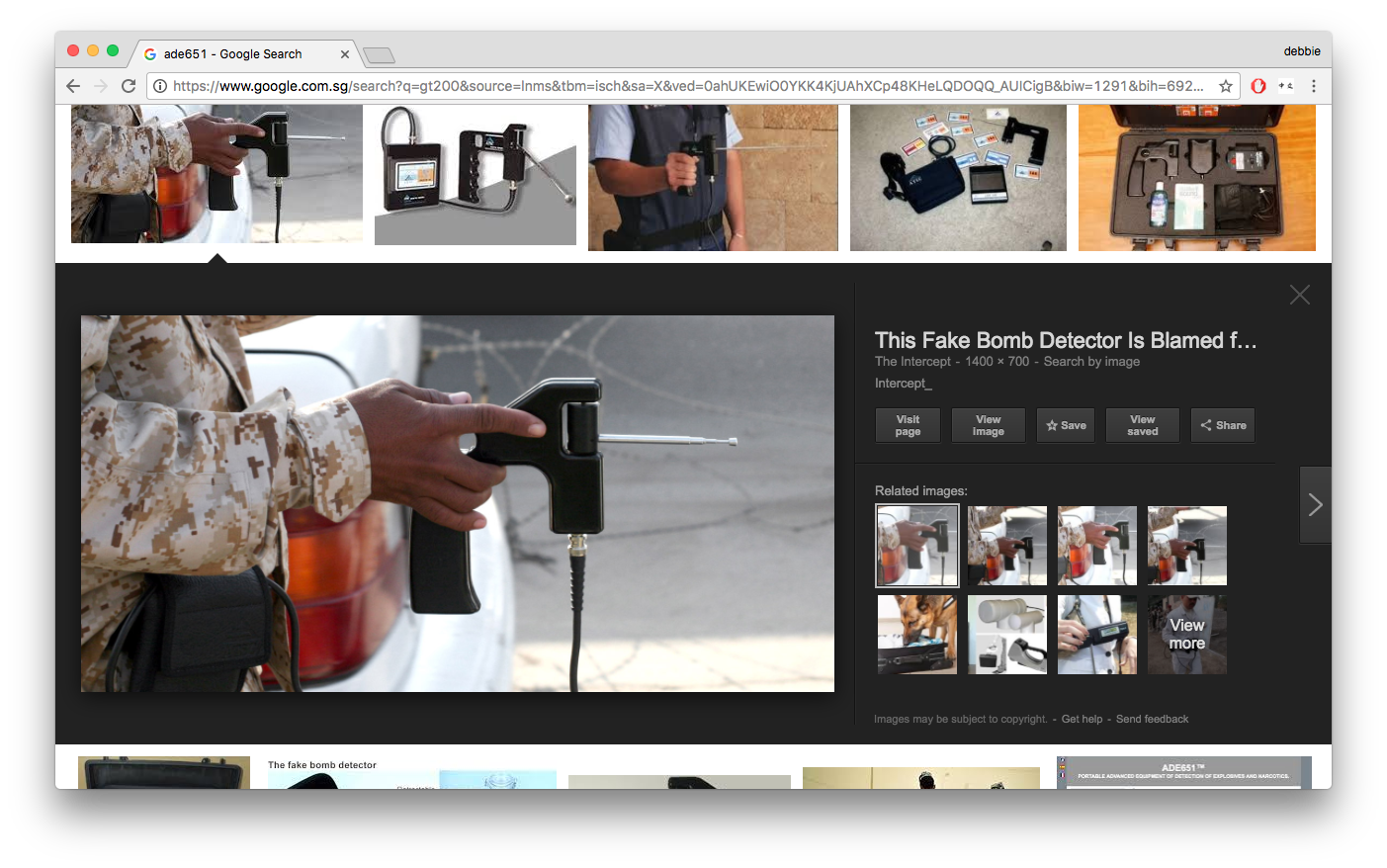Screen dimensions: 1387x868
Task: Click the Visit page button
Action: tap(908, 425)
